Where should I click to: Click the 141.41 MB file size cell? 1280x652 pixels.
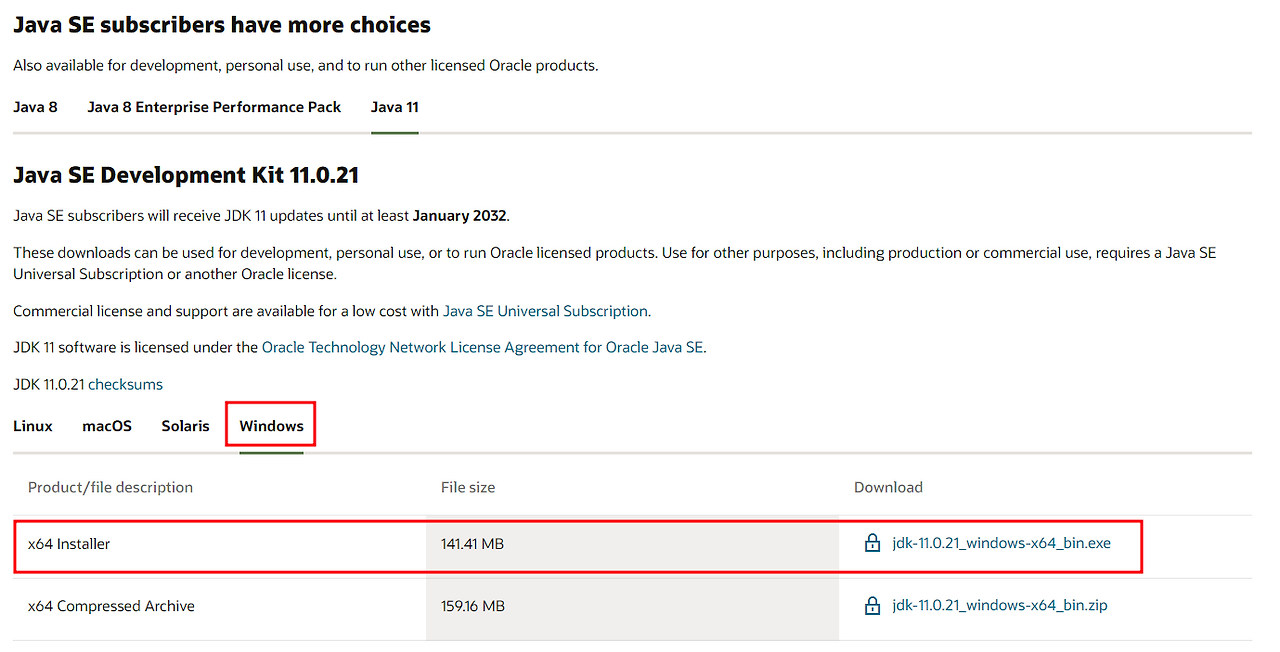632,545
